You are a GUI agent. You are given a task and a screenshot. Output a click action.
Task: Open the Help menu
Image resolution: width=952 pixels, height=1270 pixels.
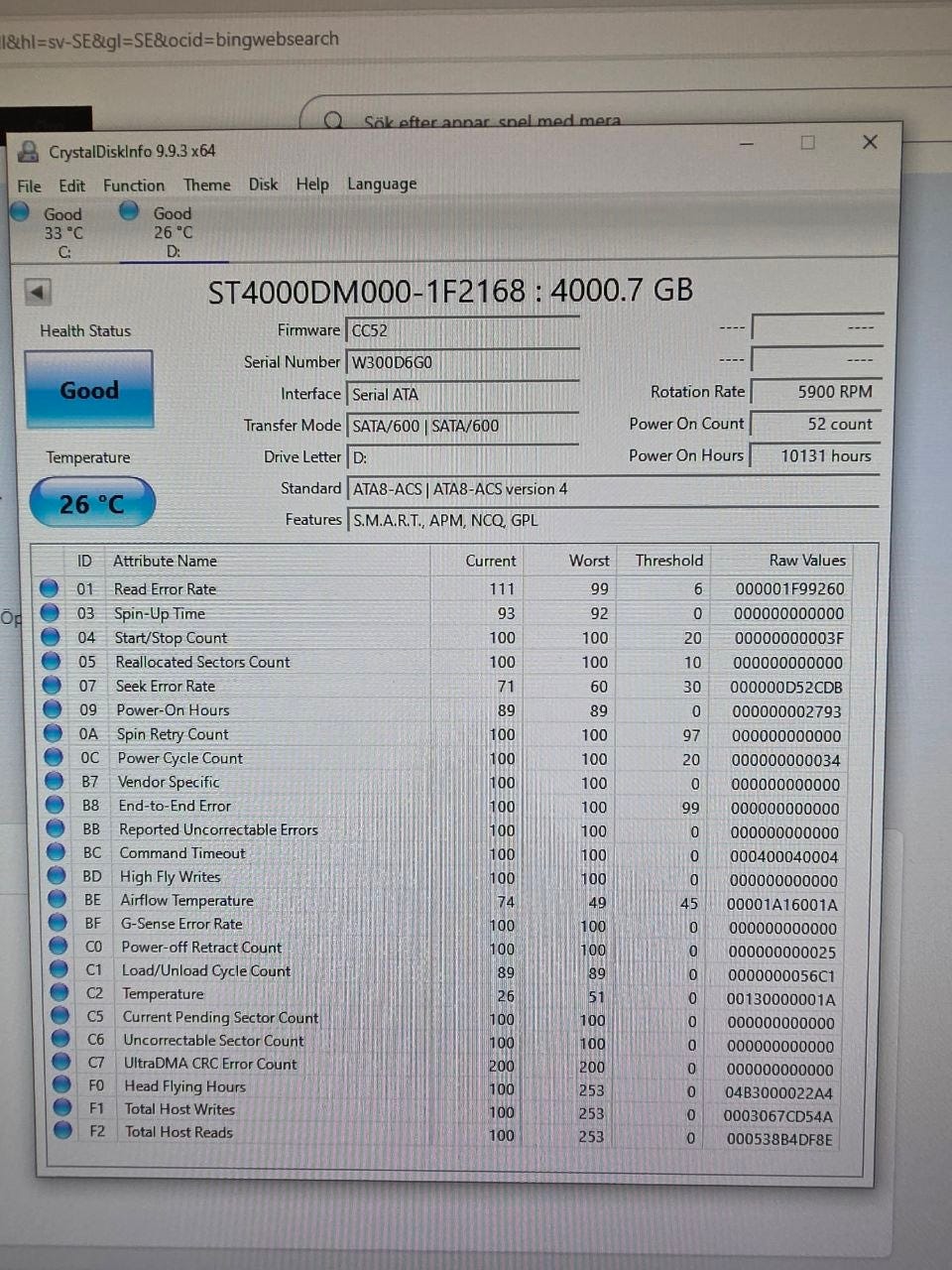point(312,185)
